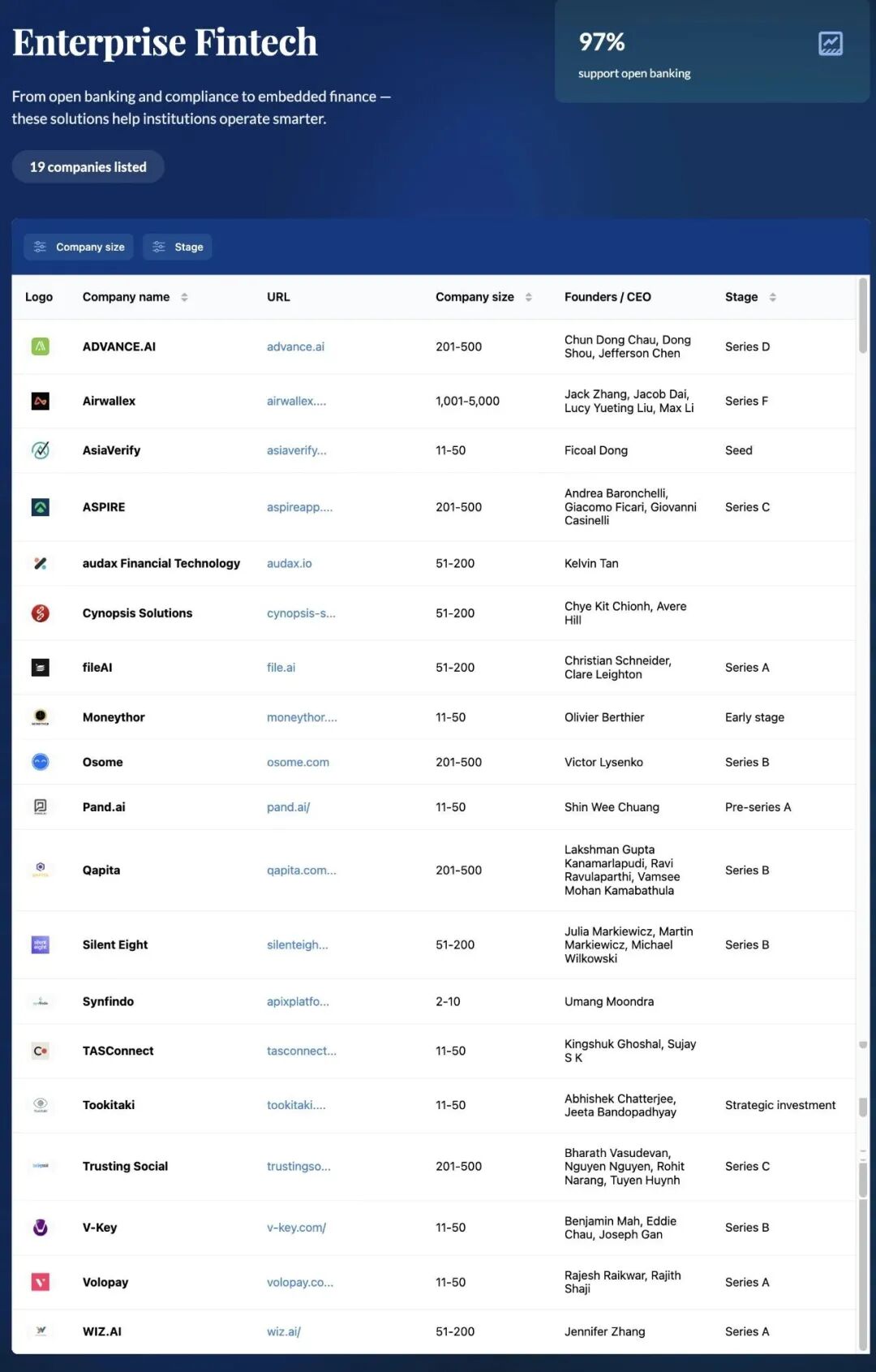Click the ASPIRE company logo

pyautogui.click(x=40, y=507)
